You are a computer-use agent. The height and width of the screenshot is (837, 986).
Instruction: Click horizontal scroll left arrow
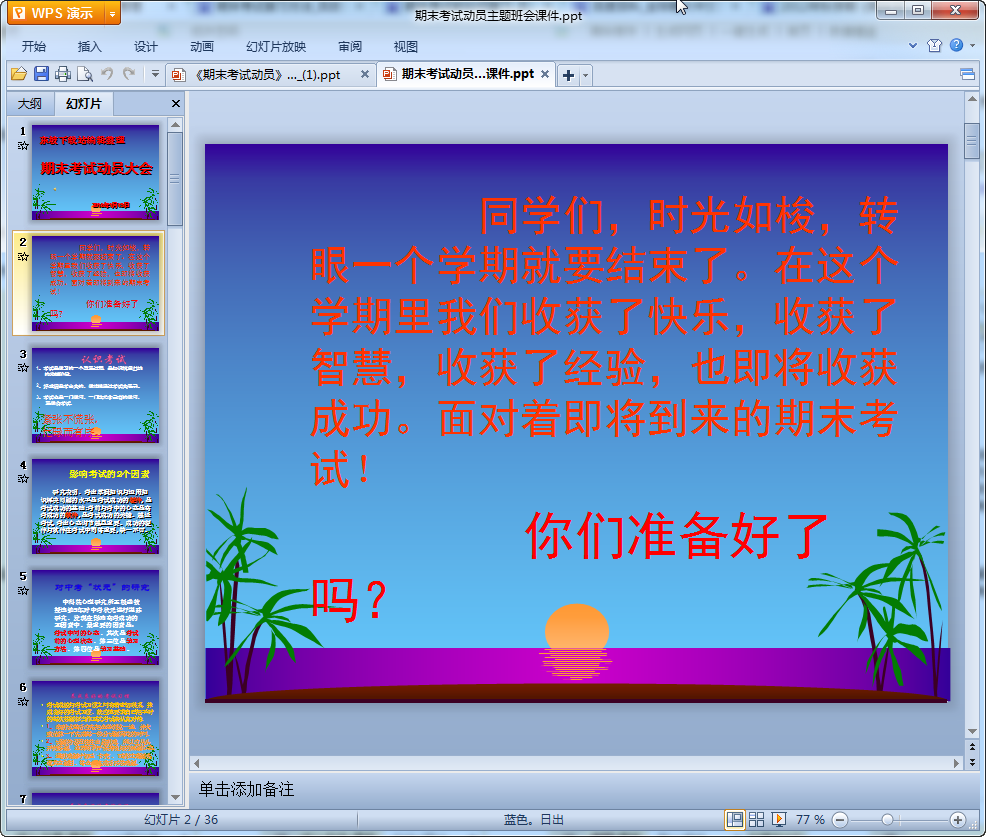click(x=196, y=763)
